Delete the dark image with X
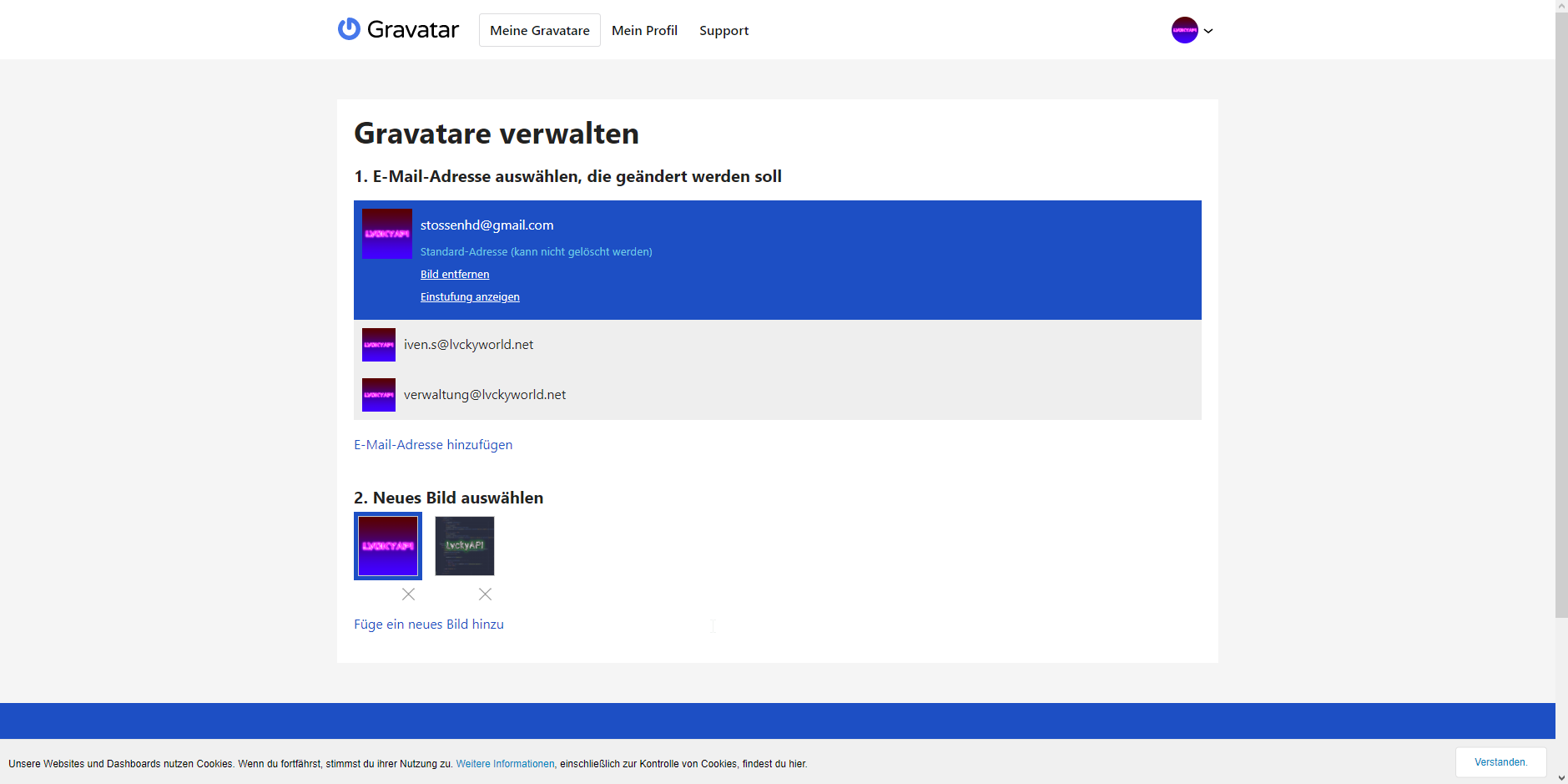 pos(485,594)
